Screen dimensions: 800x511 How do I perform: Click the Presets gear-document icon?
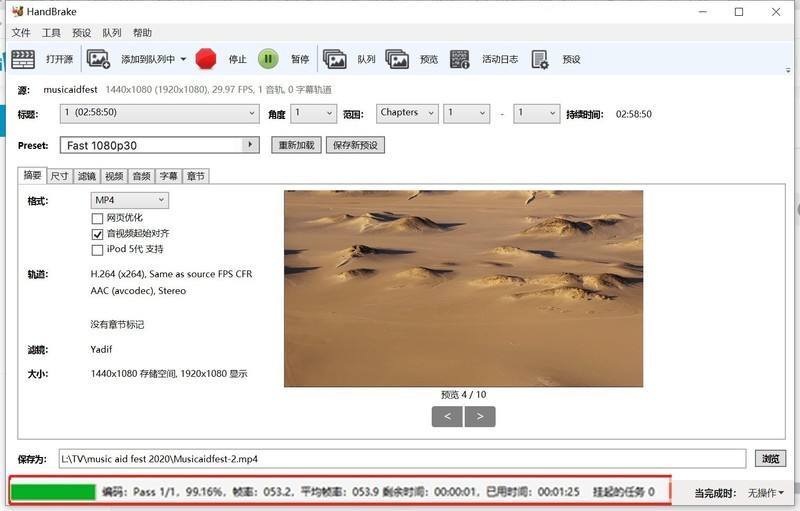pos(540,59)
